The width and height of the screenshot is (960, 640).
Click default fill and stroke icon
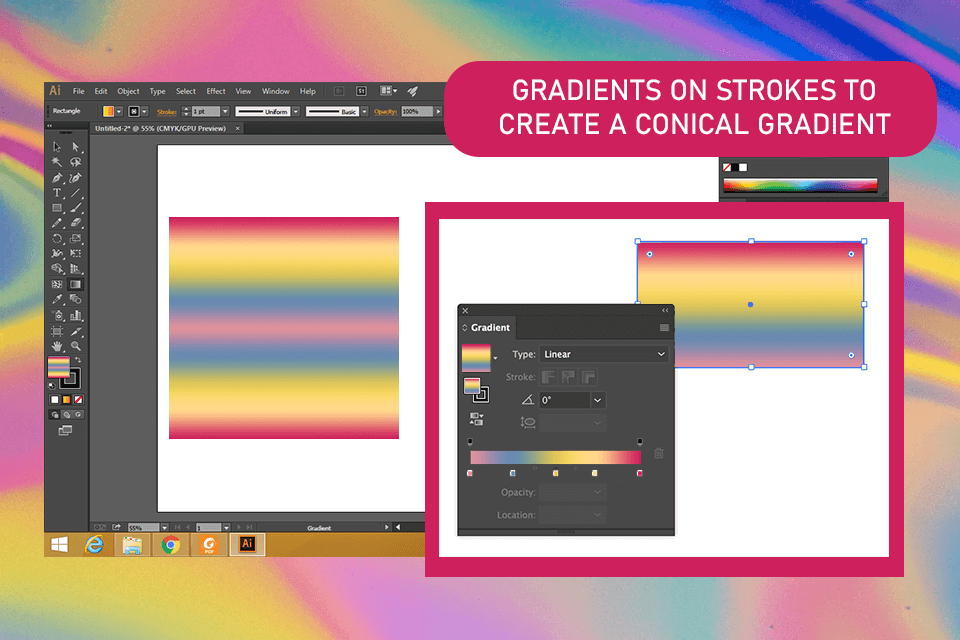pyautogui.click(x=52, y=385)
